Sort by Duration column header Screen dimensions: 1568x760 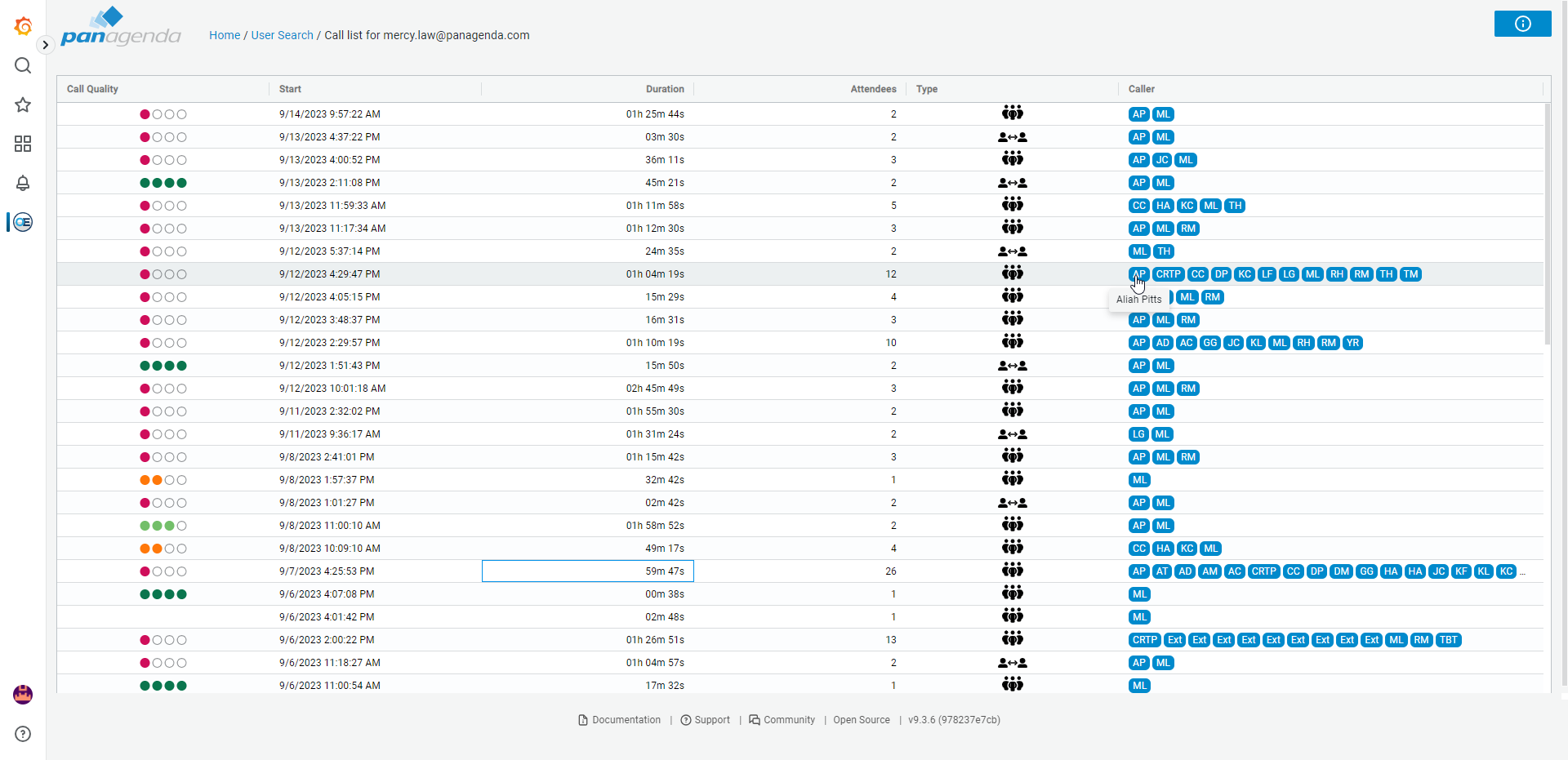pos(665,89)
